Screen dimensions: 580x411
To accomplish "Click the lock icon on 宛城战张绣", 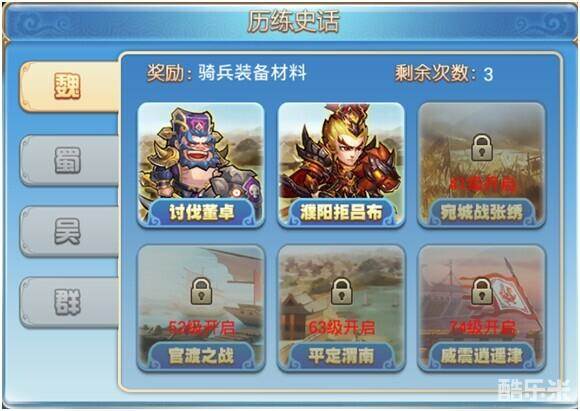I will (482, 148).
